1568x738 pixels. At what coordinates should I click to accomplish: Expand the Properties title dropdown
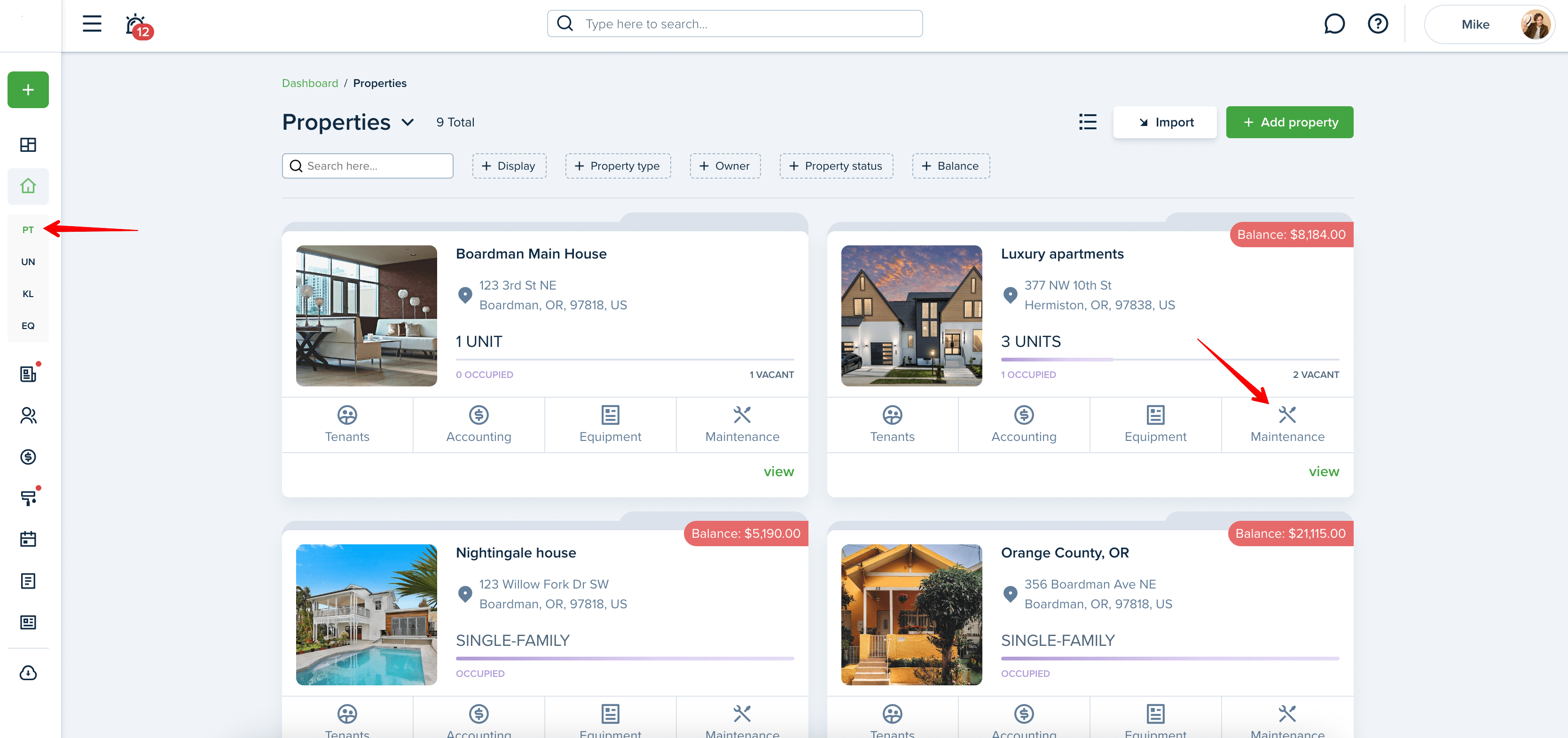tap(408, 122)
